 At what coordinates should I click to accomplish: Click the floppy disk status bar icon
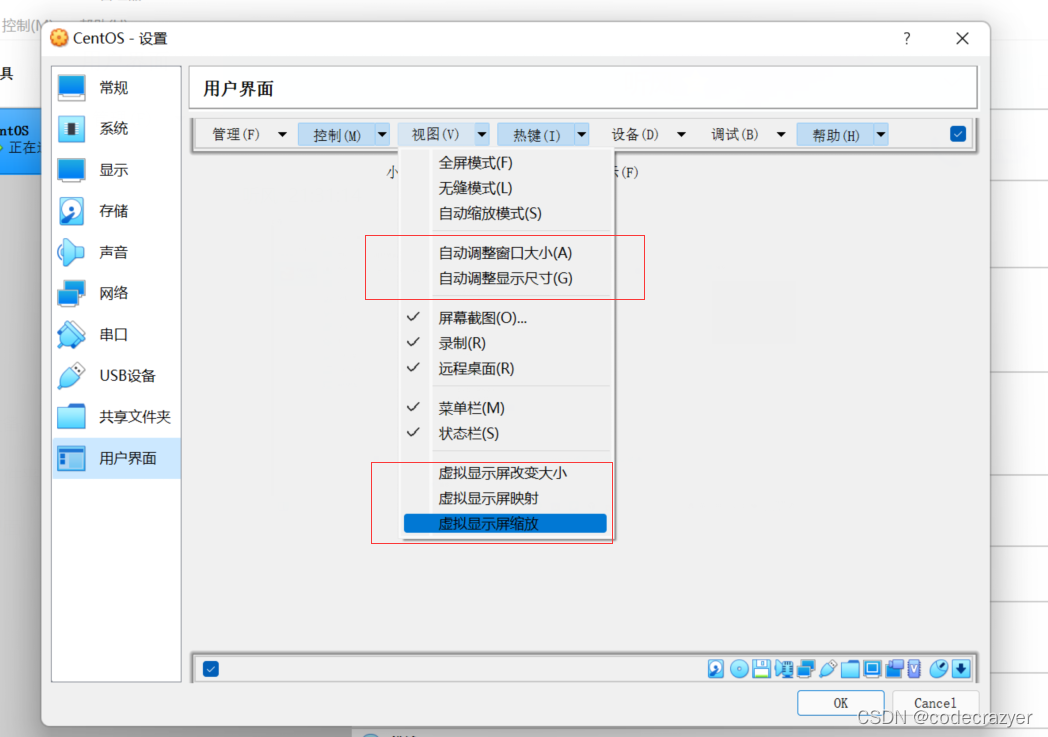click(x=761, y=669)
